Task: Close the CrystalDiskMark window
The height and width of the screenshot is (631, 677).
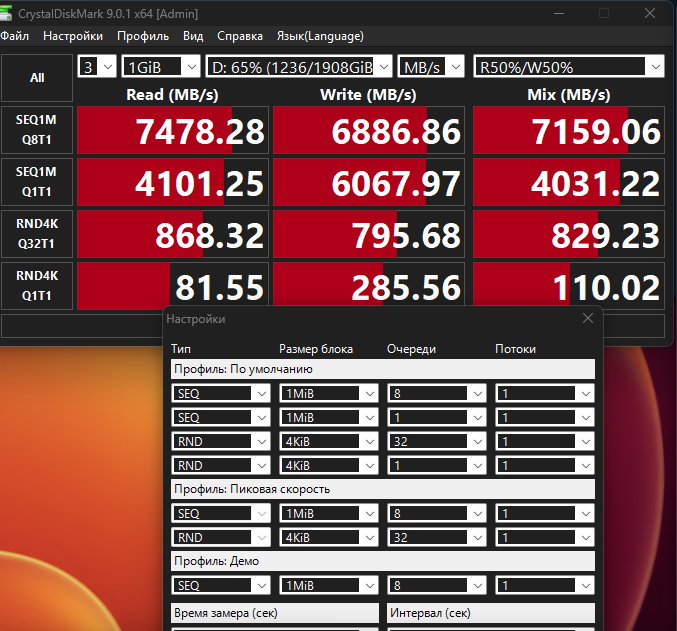Action: coord(650,13)
